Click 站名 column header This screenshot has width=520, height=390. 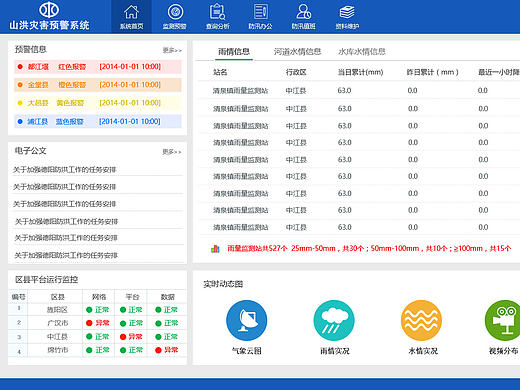[x=220, y=72]
